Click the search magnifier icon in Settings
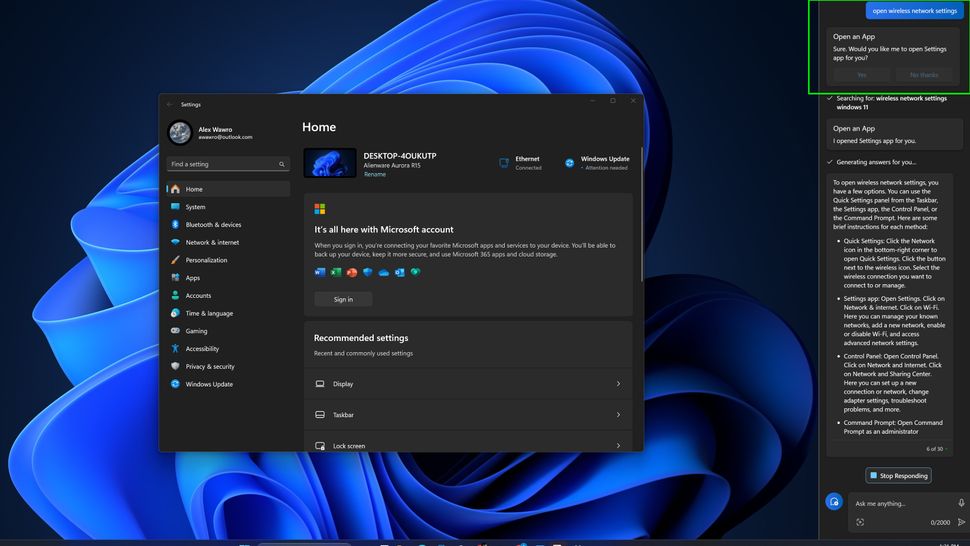This screenshot has width=970, height=546. pos(281,164)
